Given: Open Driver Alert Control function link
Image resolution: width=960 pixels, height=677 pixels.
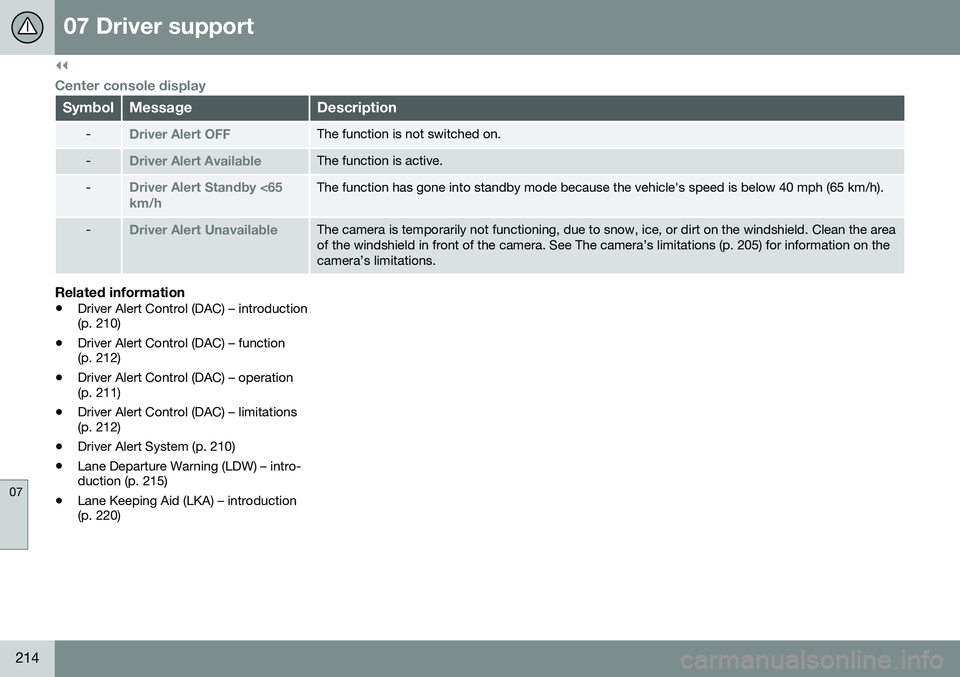Looking at the screenshot, I should 180,350.
